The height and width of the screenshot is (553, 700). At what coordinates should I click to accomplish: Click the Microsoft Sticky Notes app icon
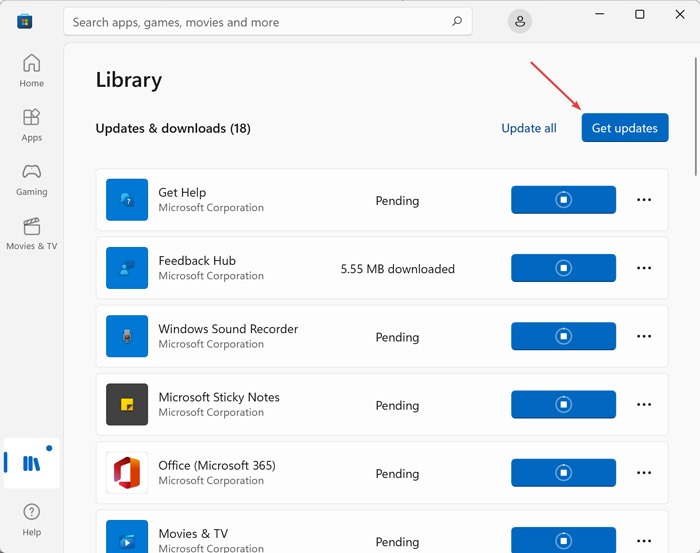(127, 404)
